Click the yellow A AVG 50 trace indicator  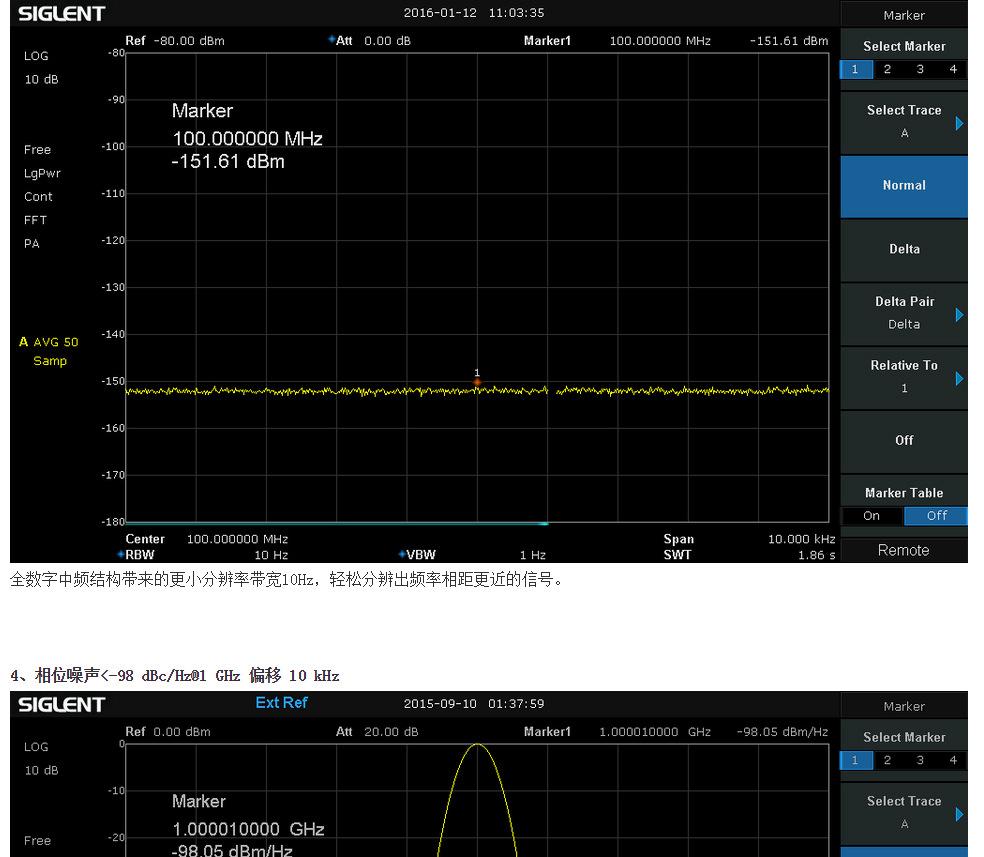(x=49, y=342)
